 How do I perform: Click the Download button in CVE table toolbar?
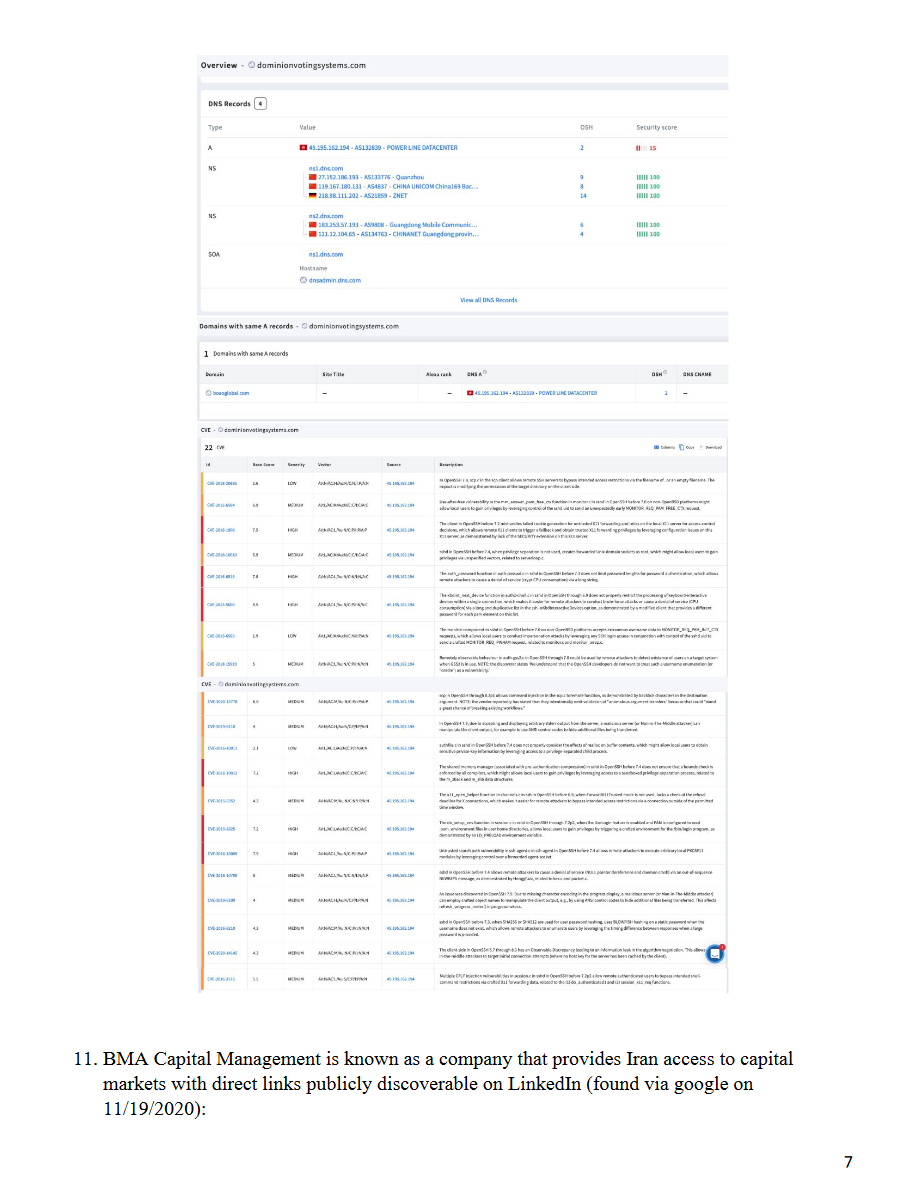[x=710, y=447]
